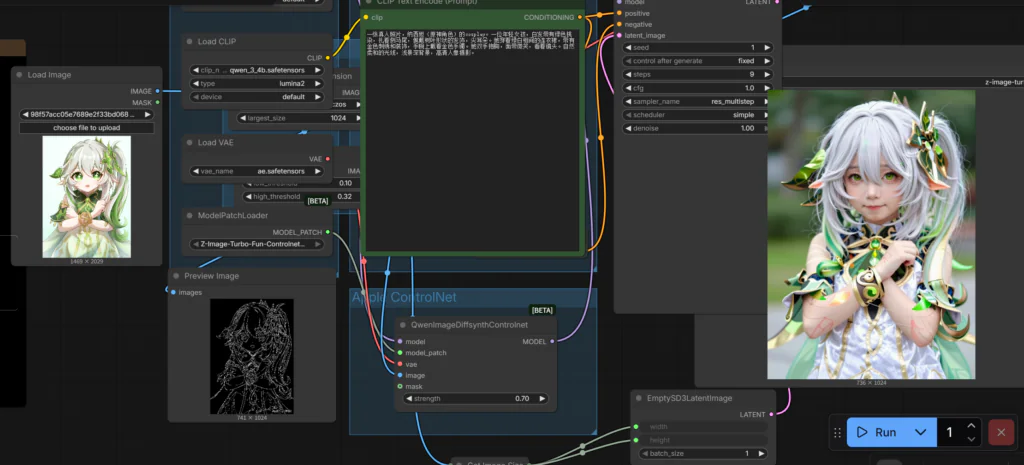Collapse the Load CLIP node via its dot
Screen dimensions: 1024x465
pyautogui.click(x=189, y=43)
